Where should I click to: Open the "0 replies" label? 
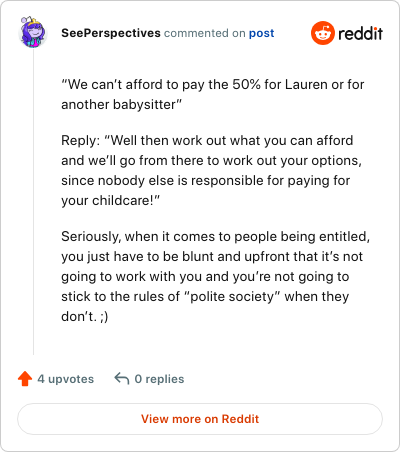tap(159, 379)
